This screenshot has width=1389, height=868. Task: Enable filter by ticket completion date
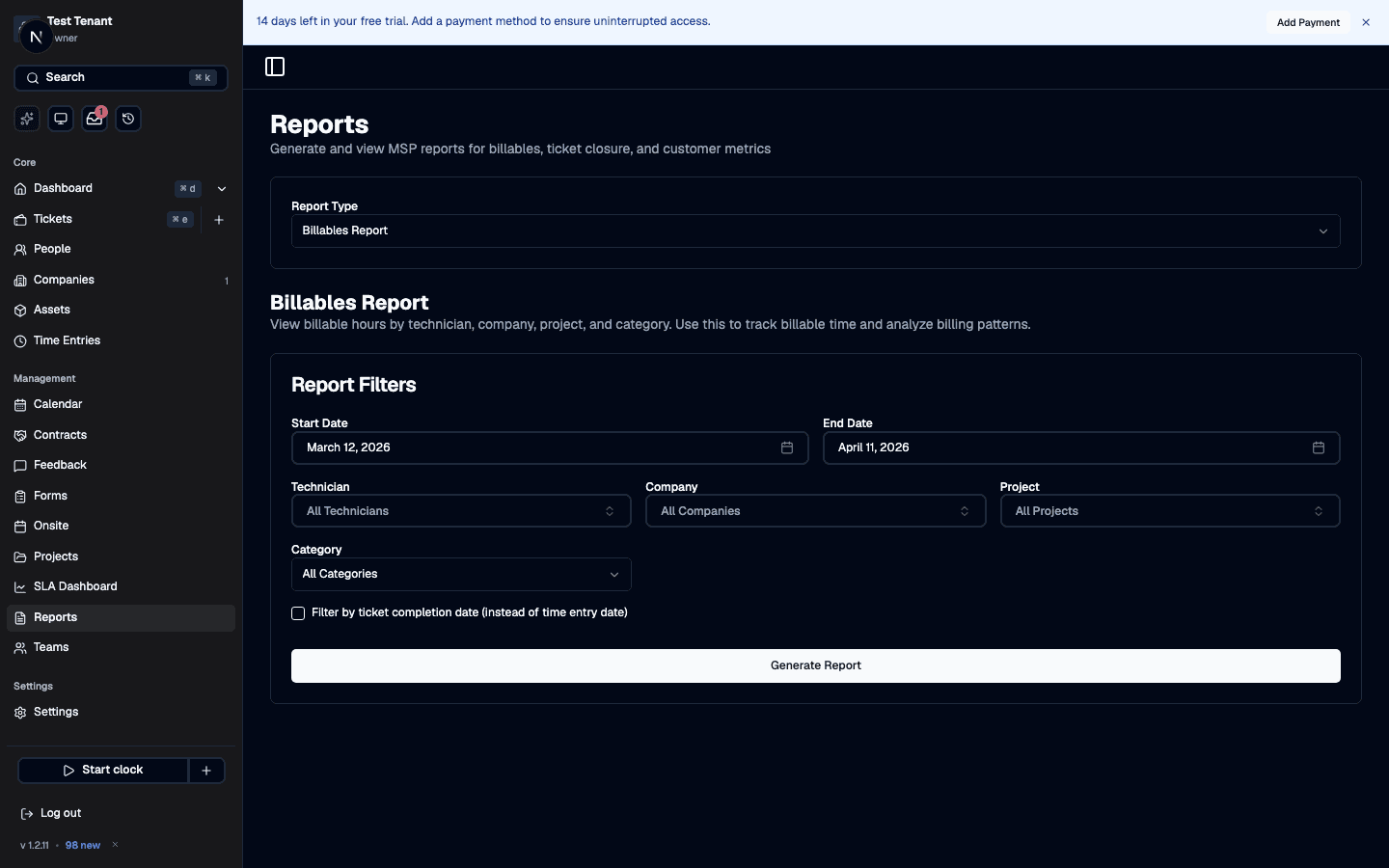click(x=297, y=613)
